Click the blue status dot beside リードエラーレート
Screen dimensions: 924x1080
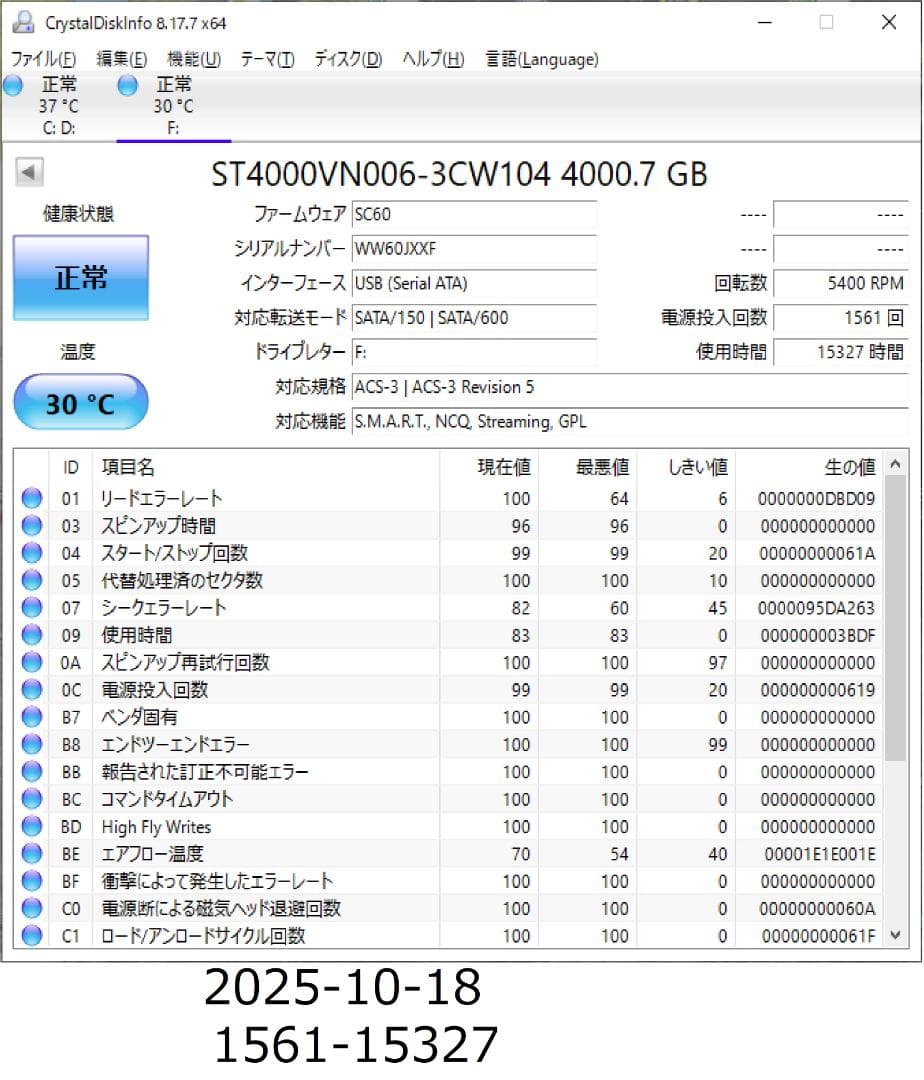pyautogui.click(x=31, y=497)
